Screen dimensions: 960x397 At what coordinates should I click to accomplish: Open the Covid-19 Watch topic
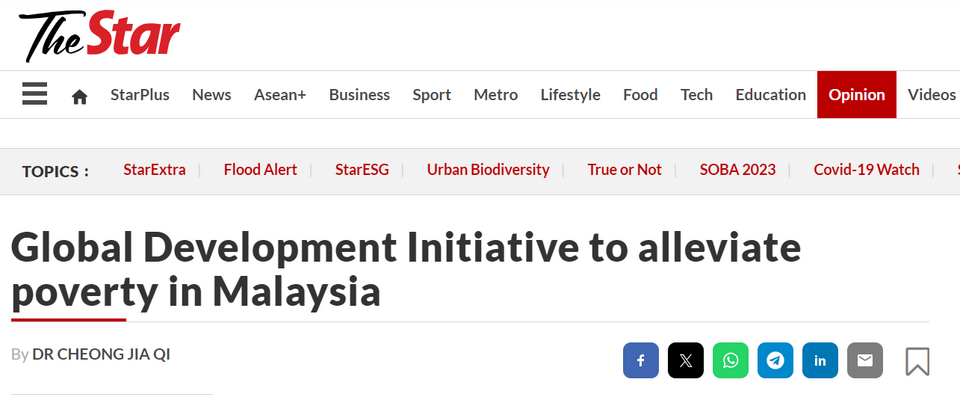[866, 170]
